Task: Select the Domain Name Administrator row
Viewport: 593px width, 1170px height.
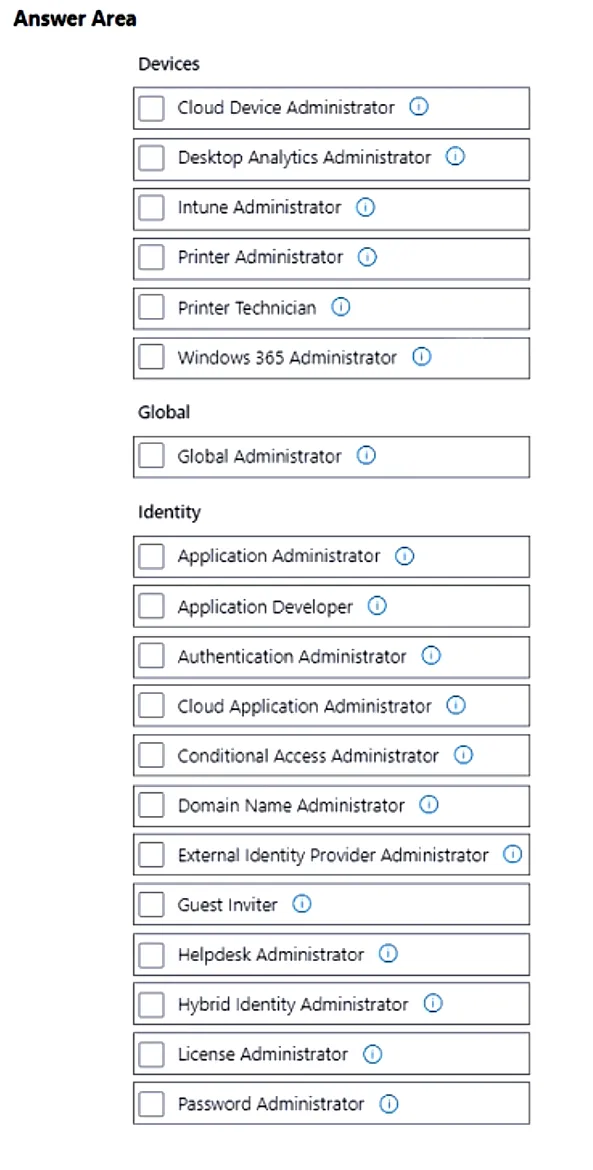Action: coord(331,805)
